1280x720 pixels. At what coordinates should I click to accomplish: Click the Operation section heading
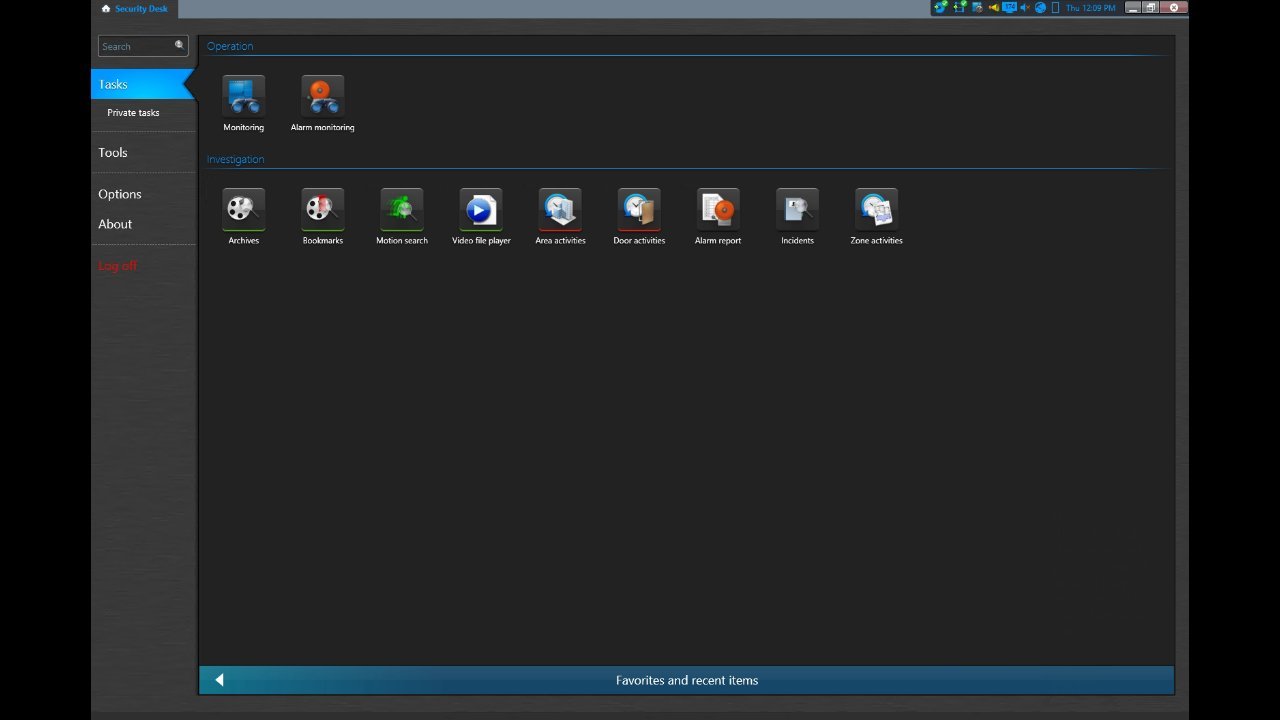(x=230, y=46)
